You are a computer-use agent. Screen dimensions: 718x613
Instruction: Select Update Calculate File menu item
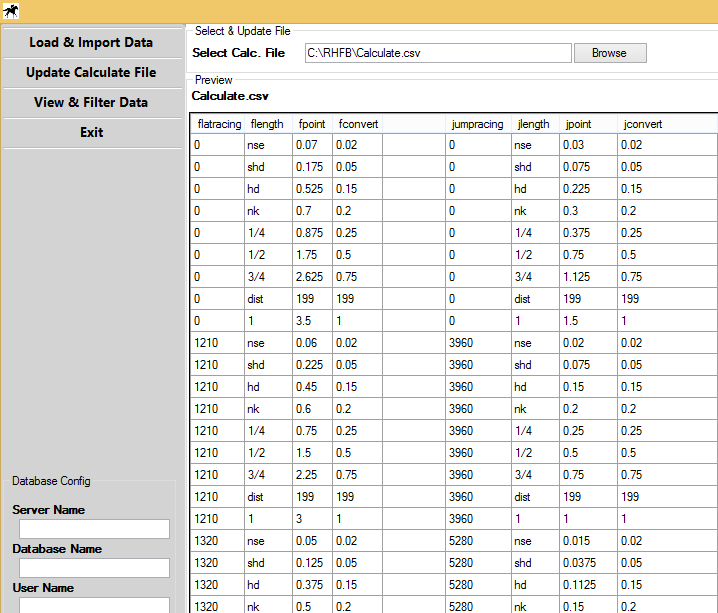point(91,73)
